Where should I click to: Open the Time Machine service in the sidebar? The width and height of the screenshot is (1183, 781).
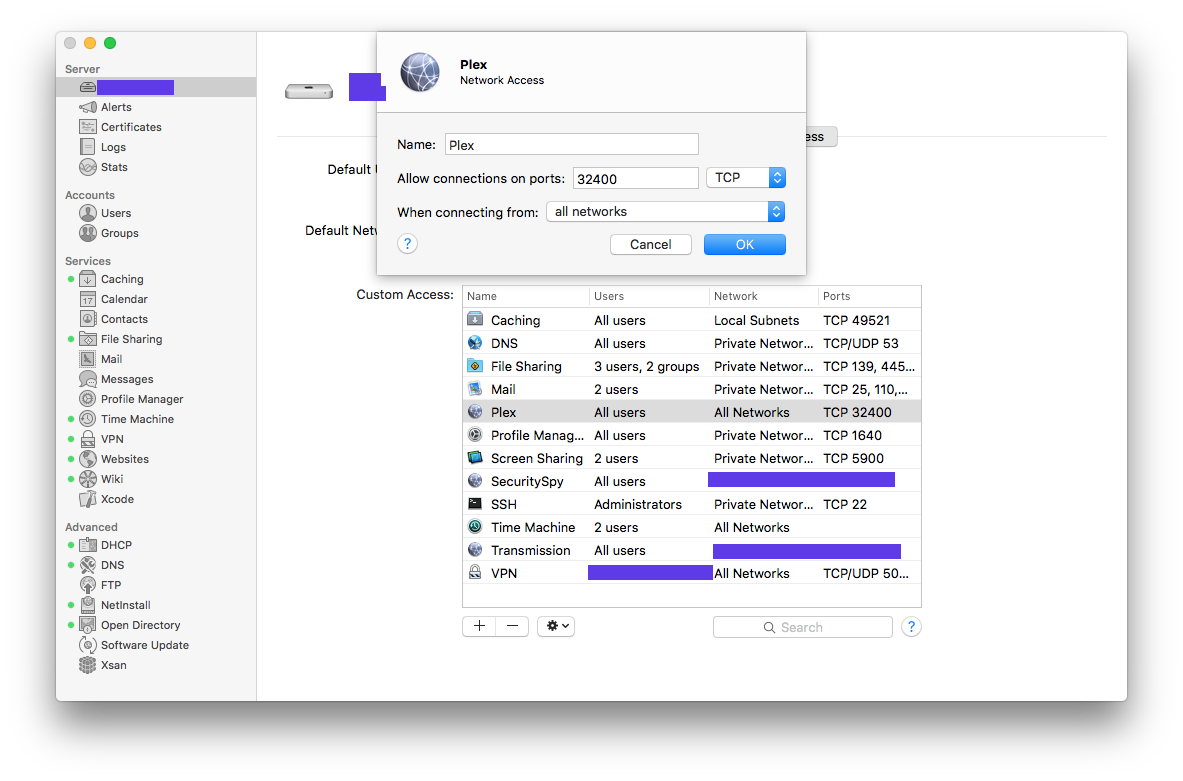coord(137,419)
